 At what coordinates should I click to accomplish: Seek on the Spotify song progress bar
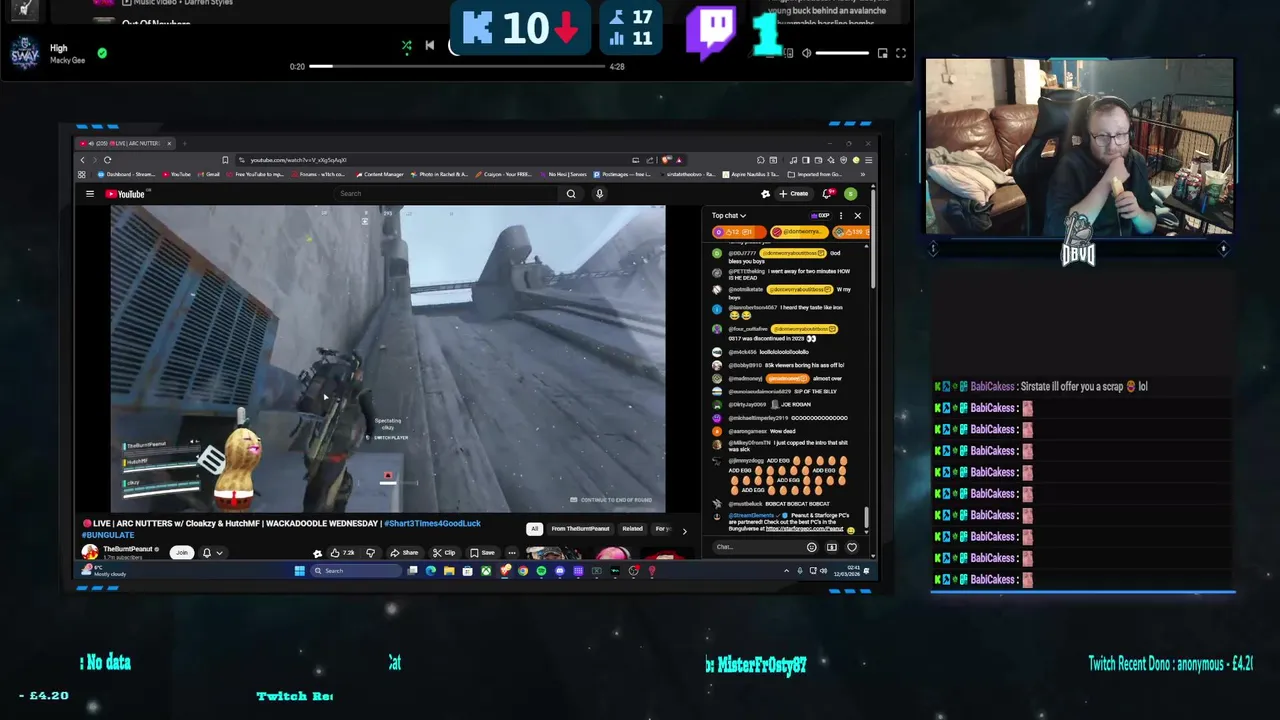(457, 66)
